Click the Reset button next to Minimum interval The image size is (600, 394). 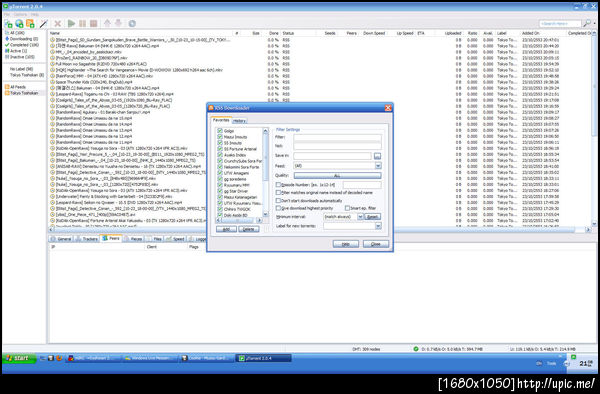pos(373,217)
